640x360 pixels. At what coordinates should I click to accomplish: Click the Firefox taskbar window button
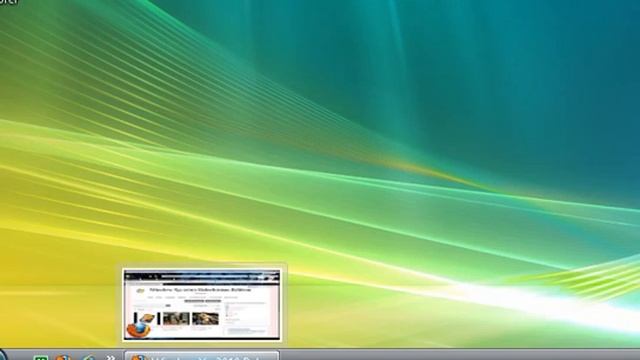[x=202, y=356]
